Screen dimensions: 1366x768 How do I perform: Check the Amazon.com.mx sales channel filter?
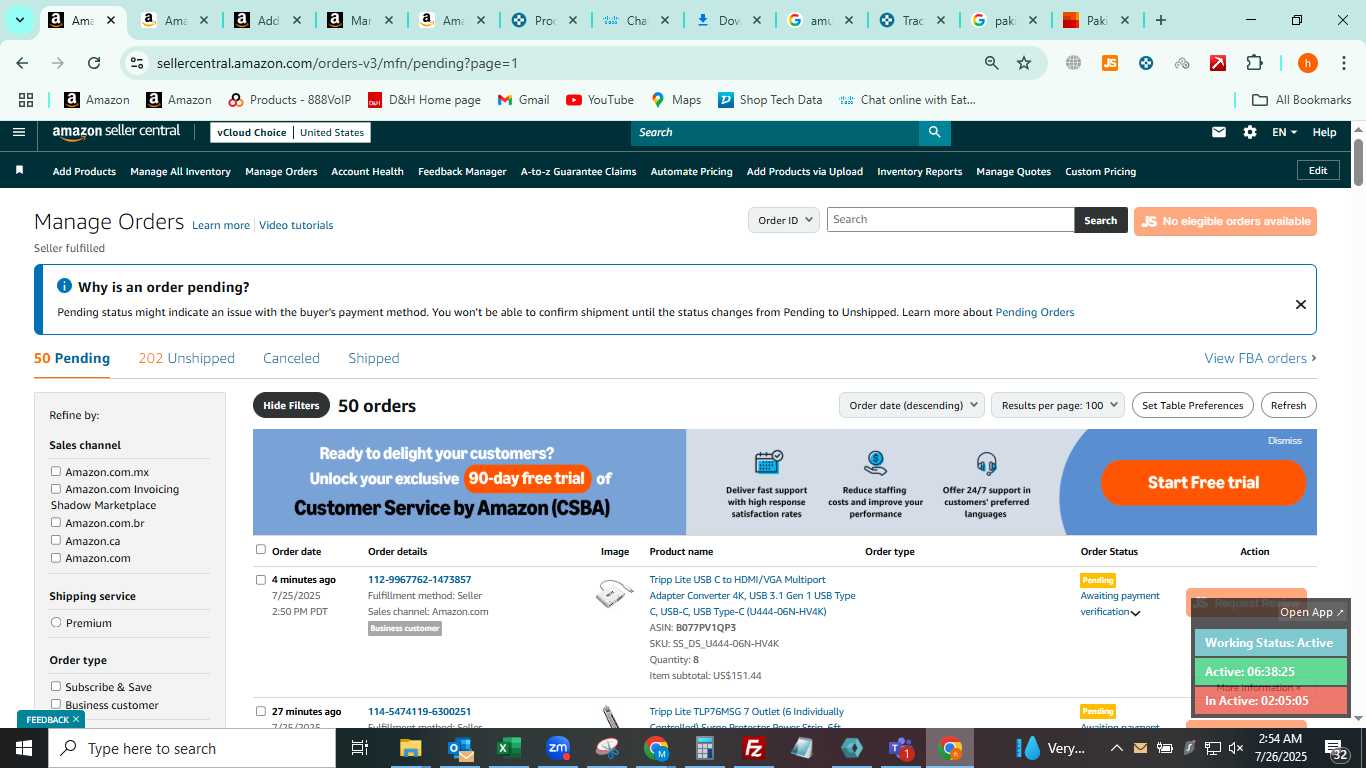click(x=56, y=471)
